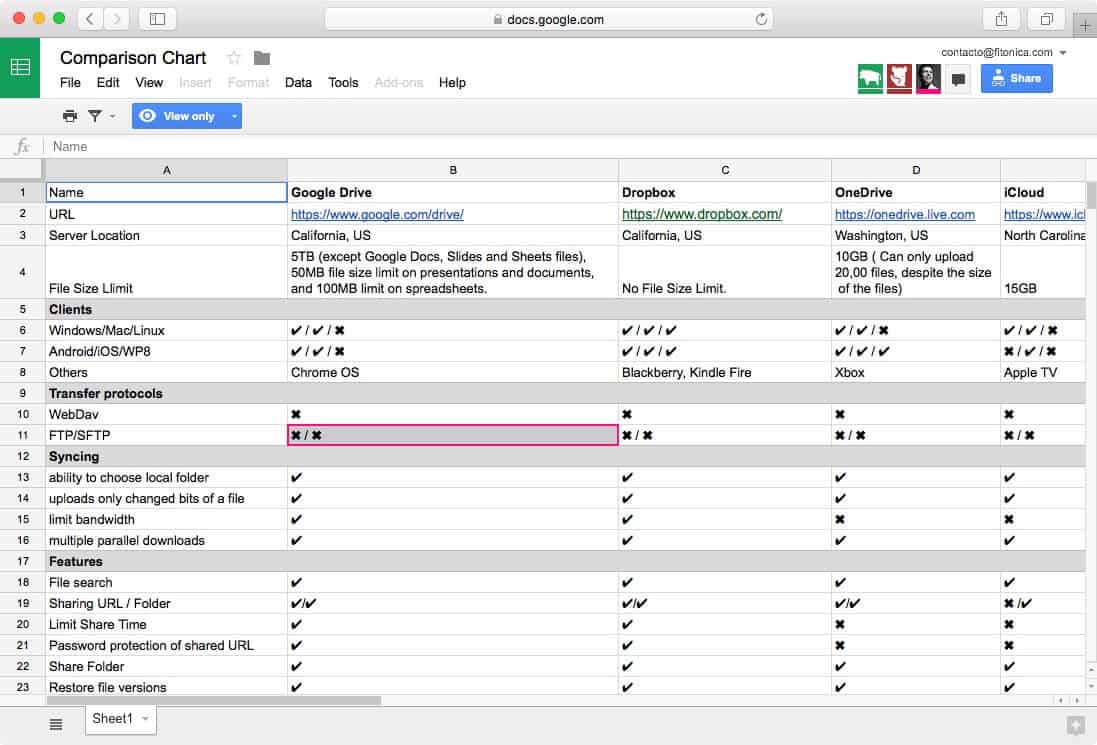The width and height of the screenshot is (1097, 745).
Task: Open the comments speech bubble icon
Action: [958, 79]
